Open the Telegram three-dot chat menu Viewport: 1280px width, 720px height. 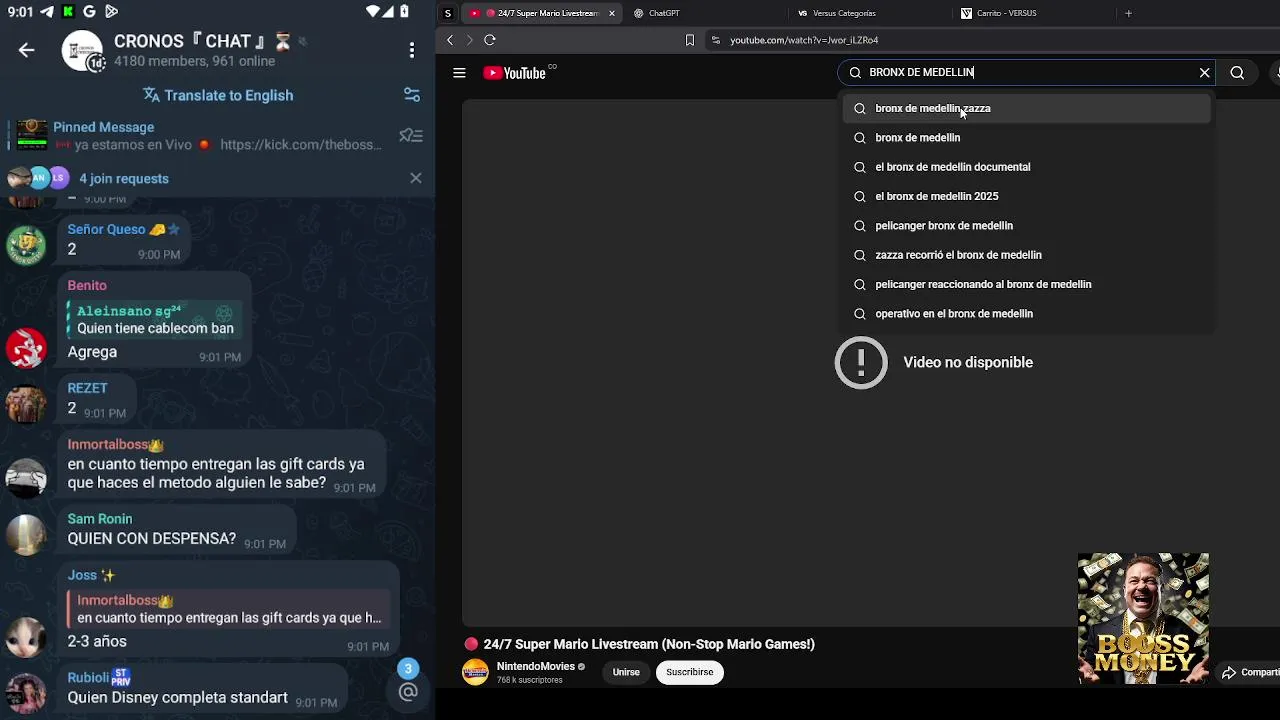coord(412,50)
